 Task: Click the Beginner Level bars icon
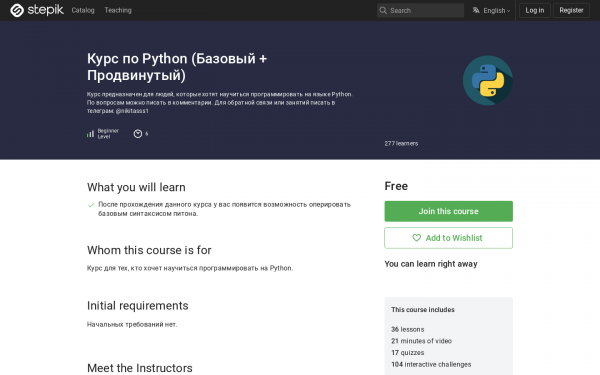[x=90, y=134]
